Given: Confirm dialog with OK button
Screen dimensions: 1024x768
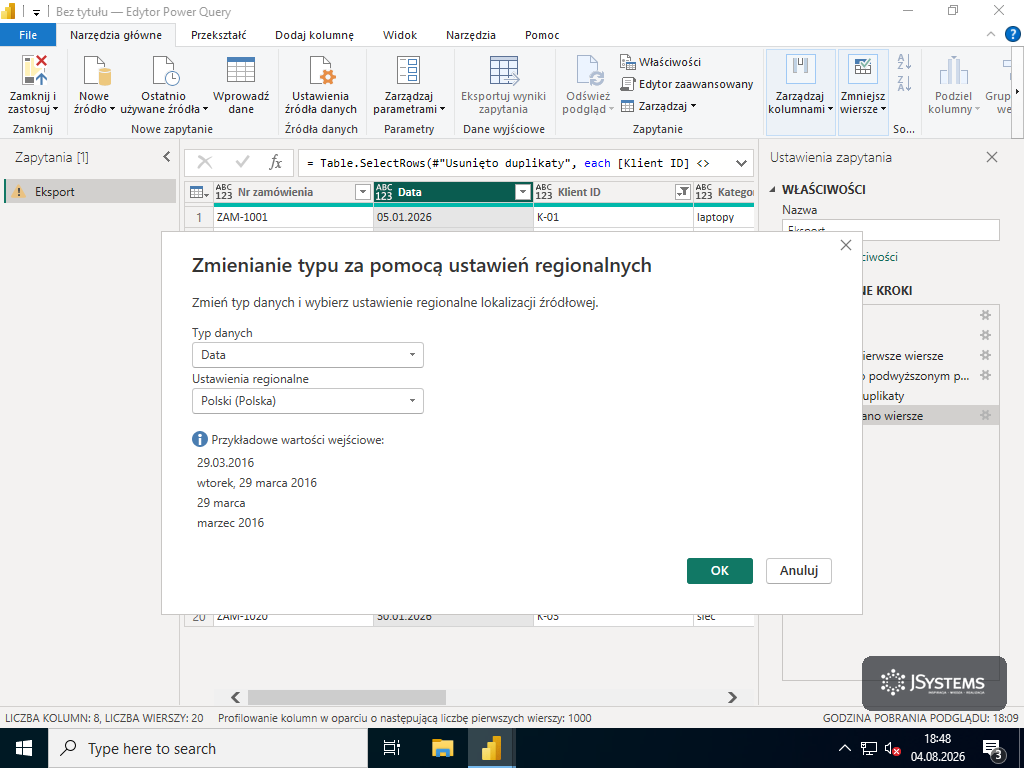Looking at the screenshot, I should pyautogui.click(x=720, y=570).
